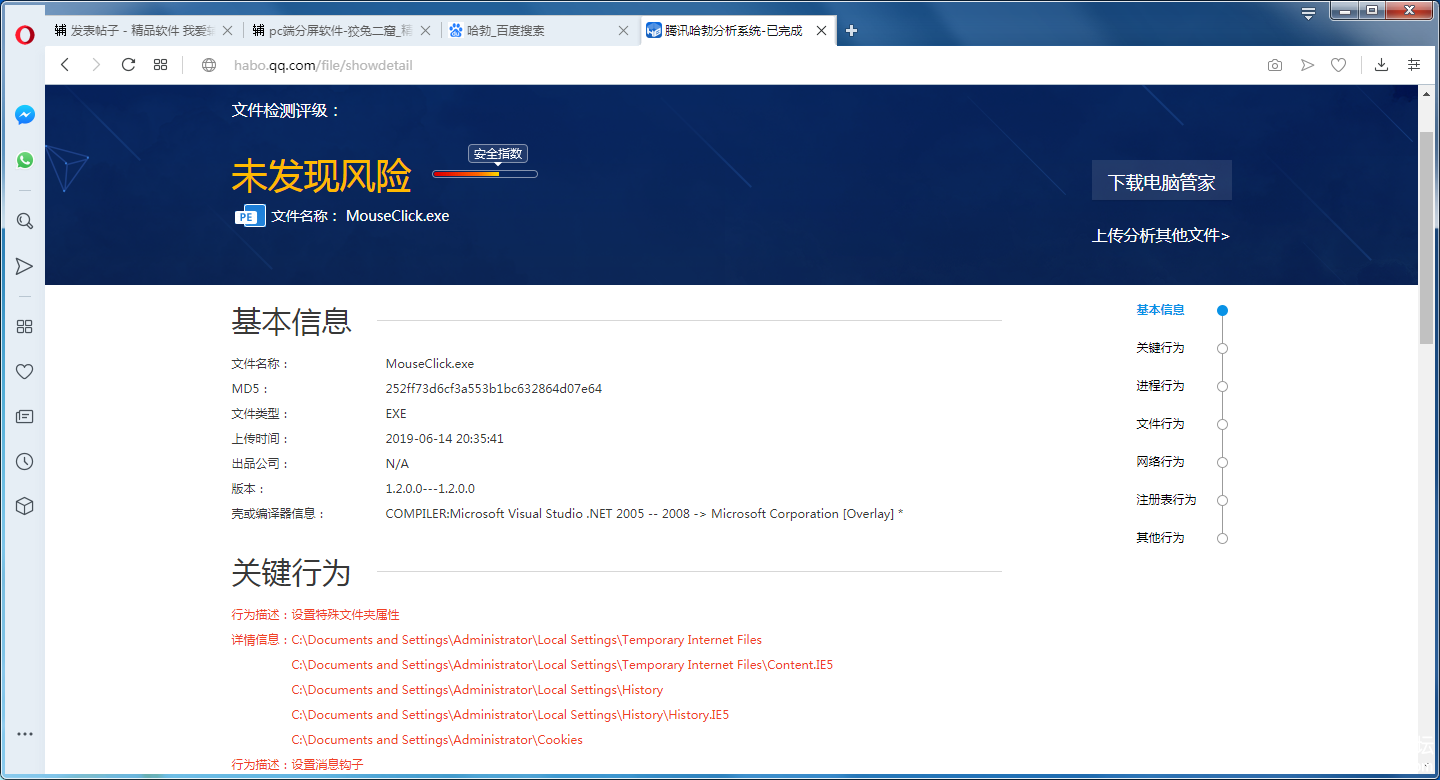Click the scrollbar up arrow

click(x=1427, y=94)
